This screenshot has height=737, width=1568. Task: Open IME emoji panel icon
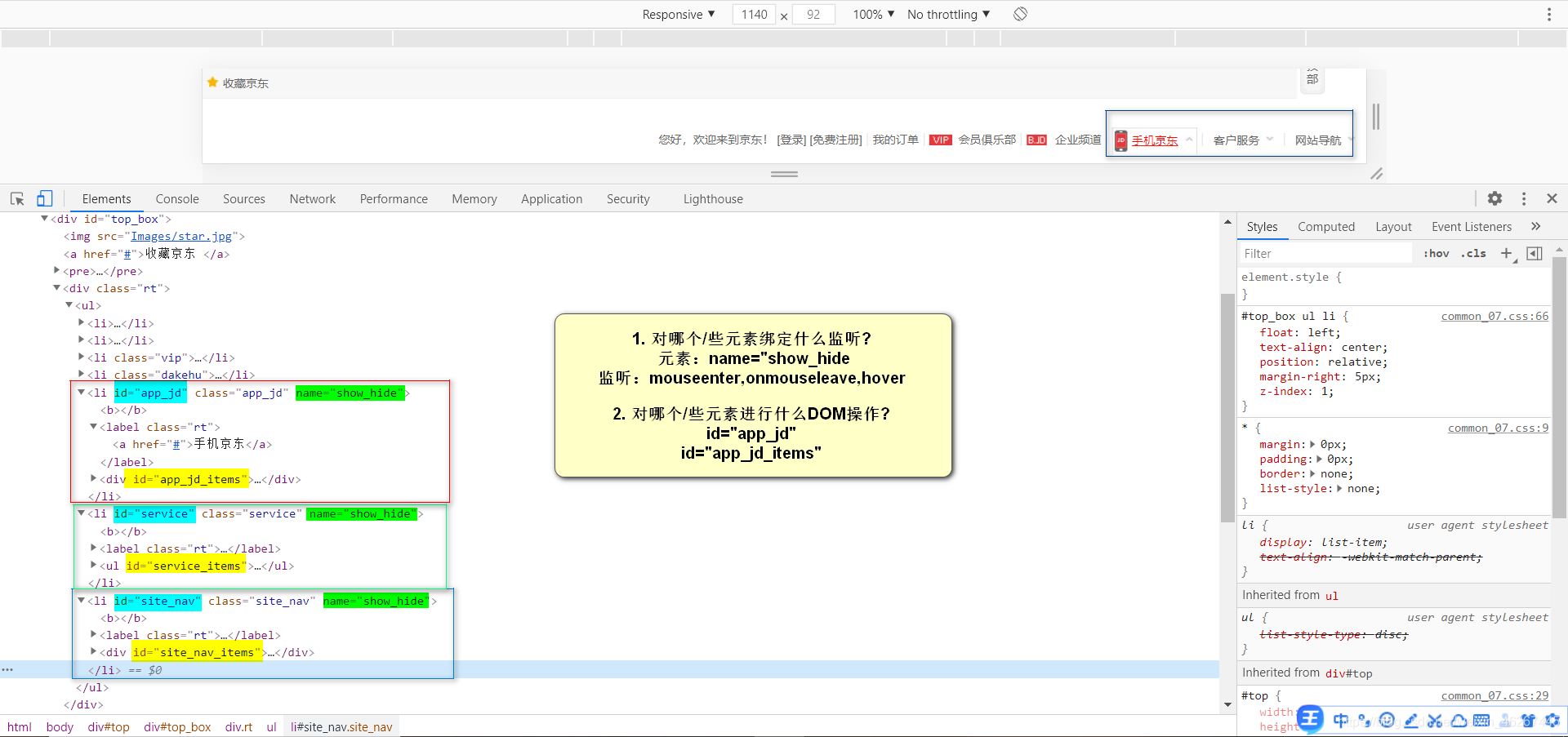[1387, 721]
